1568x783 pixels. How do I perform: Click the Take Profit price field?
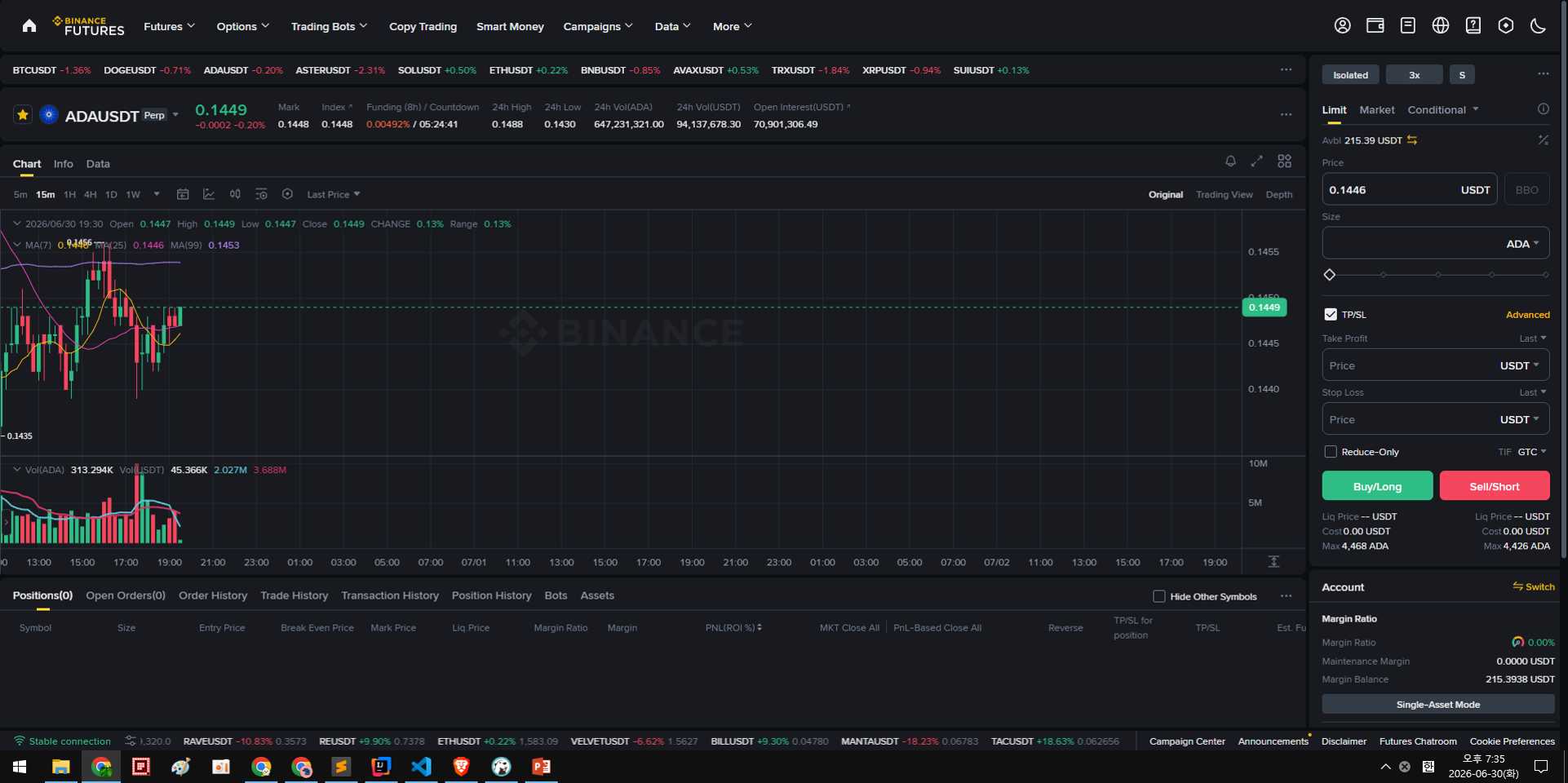[x=1435, y=365]
